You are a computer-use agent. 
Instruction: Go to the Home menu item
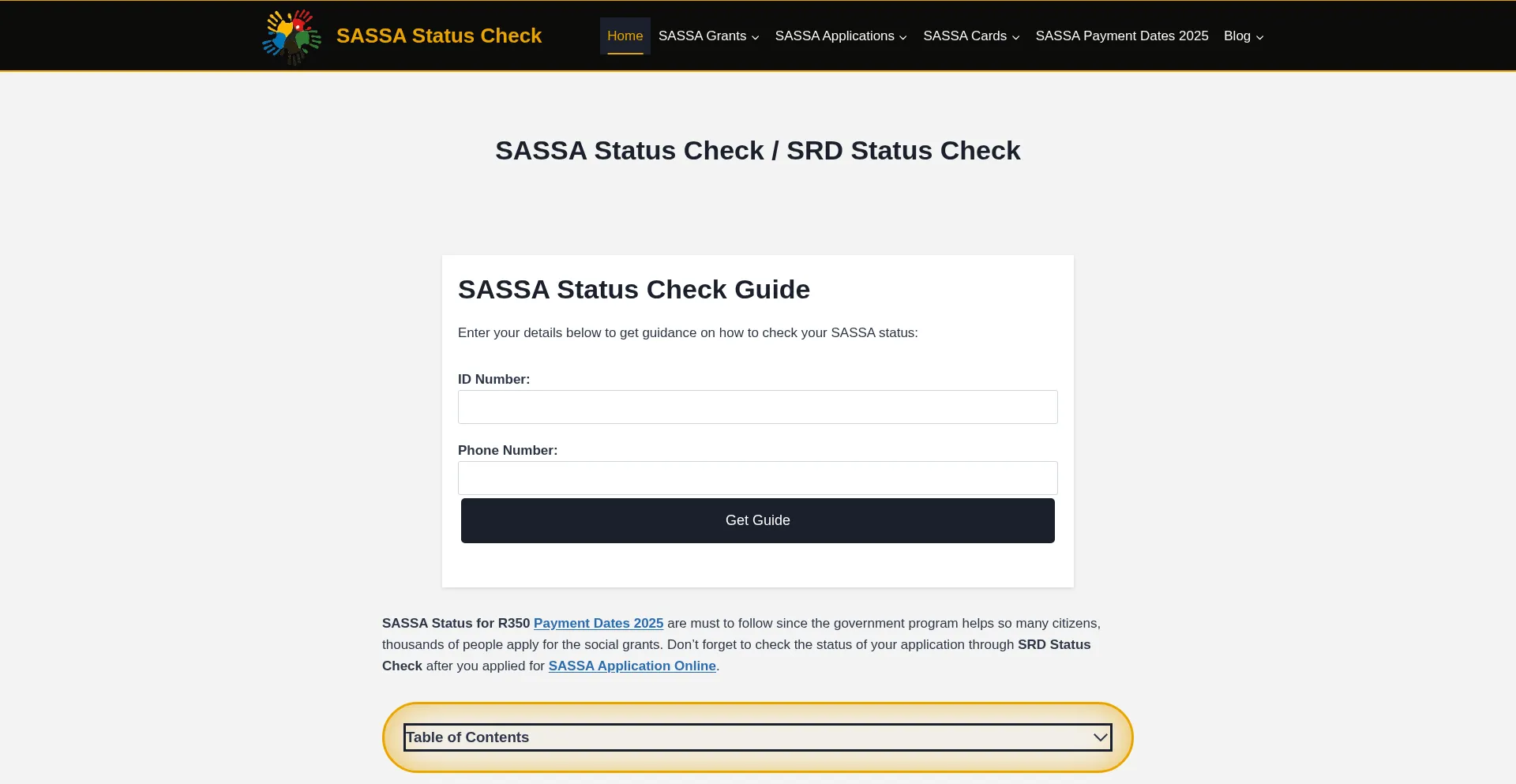[625, 36]
